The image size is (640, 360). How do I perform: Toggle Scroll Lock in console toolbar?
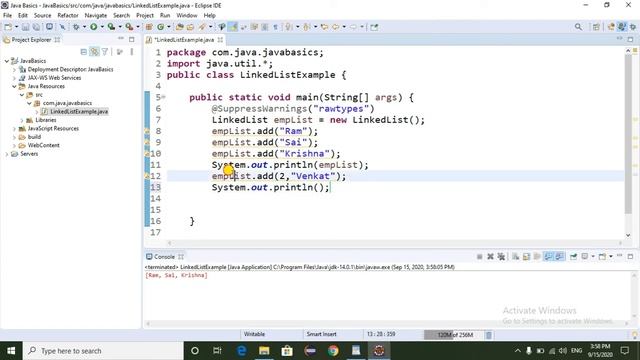(x=527, y=256)
